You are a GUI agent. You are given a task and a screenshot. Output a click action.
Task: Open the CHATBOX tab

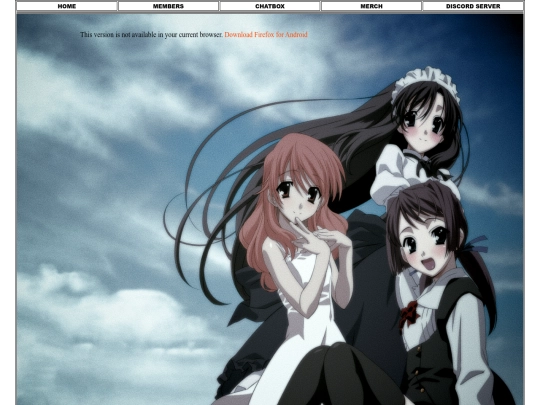[270, 6]
